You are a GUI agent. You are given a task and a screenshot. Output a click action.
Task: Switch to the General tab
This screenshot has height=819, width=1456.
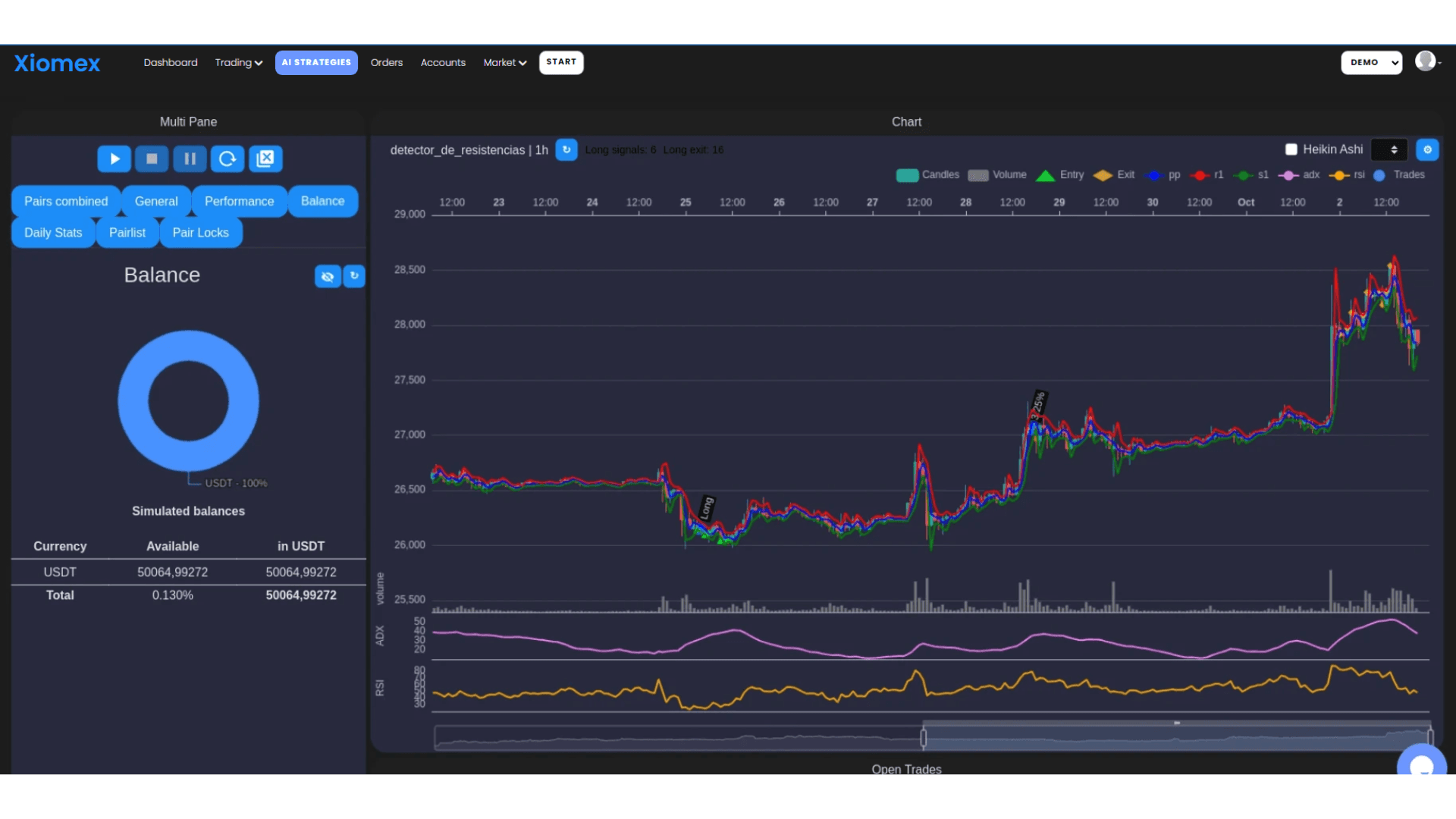tap(156, 201)
